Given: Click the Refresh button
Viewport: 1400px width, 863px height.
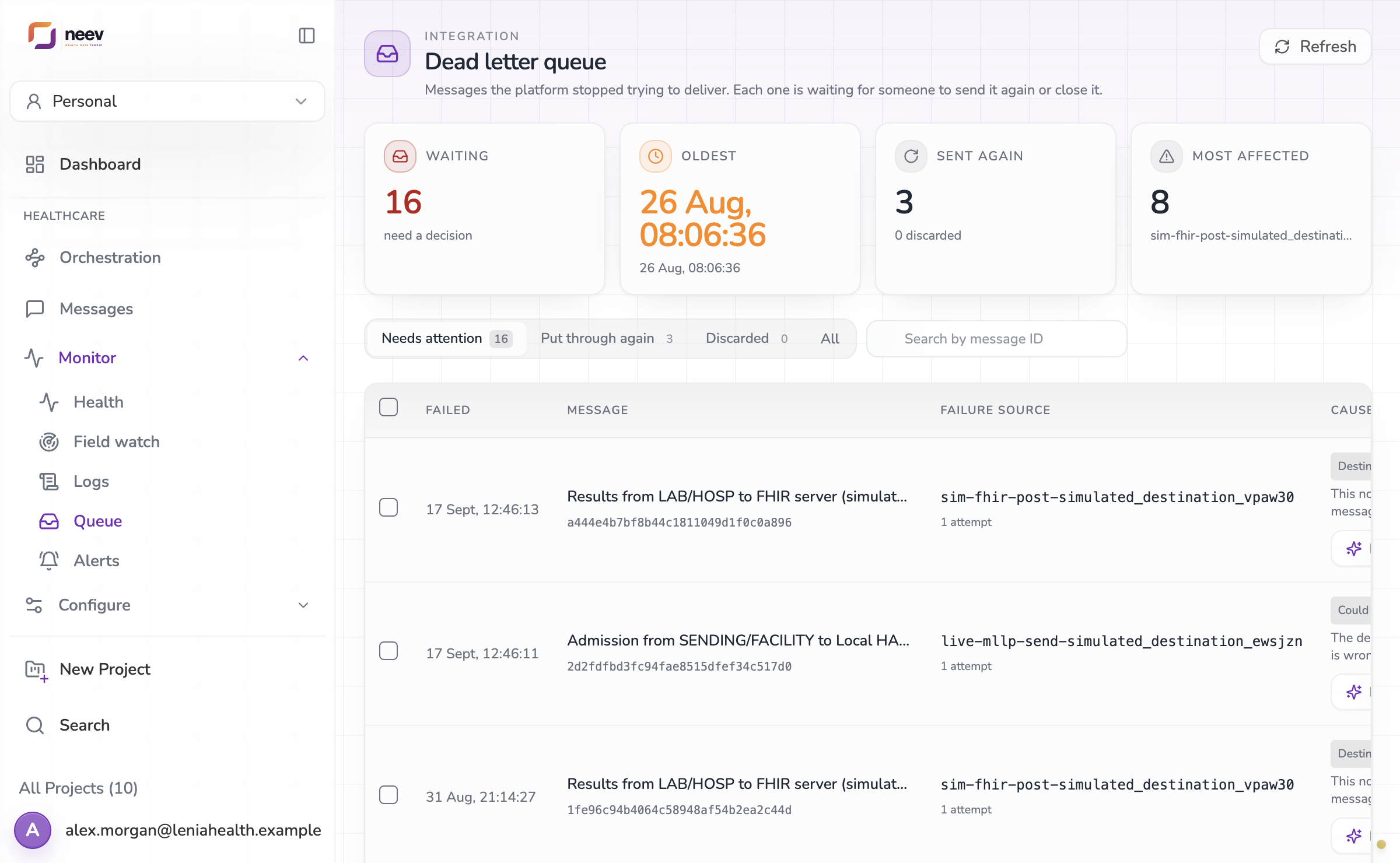Looking at the screenshot, I should [1315, 47].
